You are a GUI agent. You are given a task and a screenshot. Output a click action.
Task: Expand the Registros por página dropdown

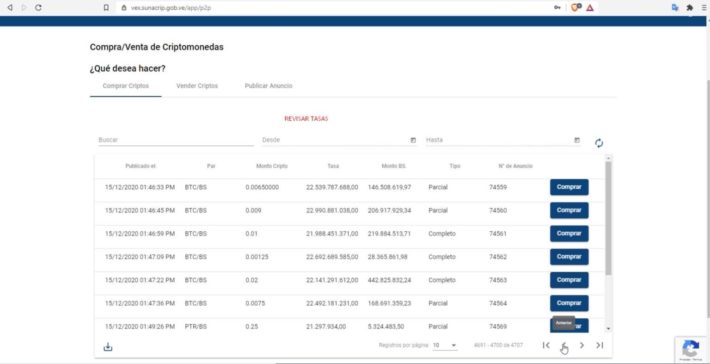[445, 345]
